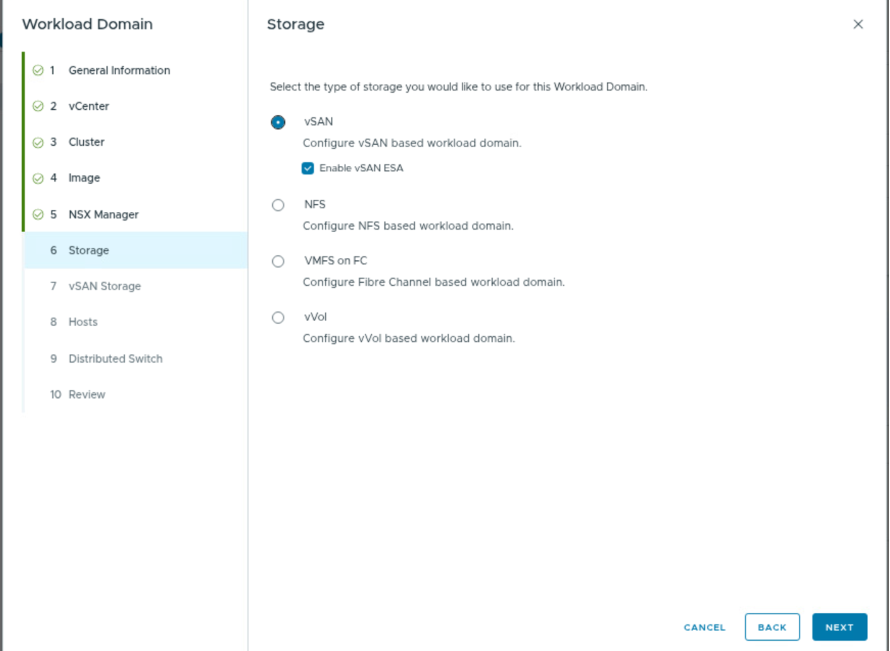The width and height of the screenshot is (890, 651).
Task: Switch to the Image step
Action: 84,179
